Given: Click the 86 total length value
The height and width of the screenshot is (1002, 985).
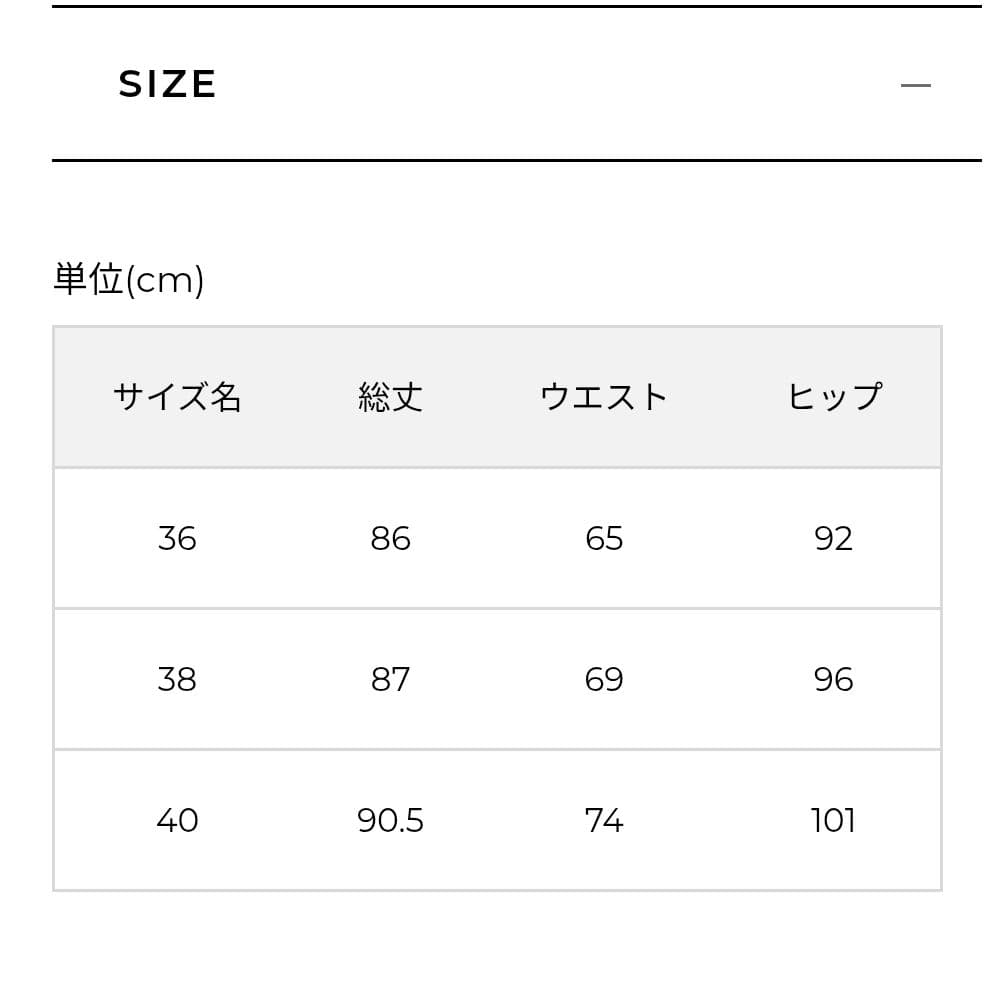Looking at the screenshot, I should (390, 539).
